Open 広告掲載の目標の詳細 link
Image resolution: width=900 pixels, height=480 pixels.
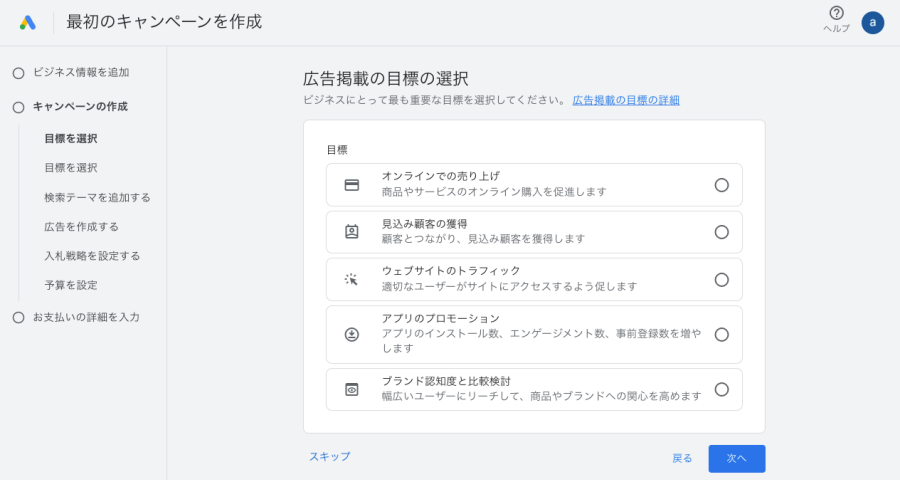[626, 100]
